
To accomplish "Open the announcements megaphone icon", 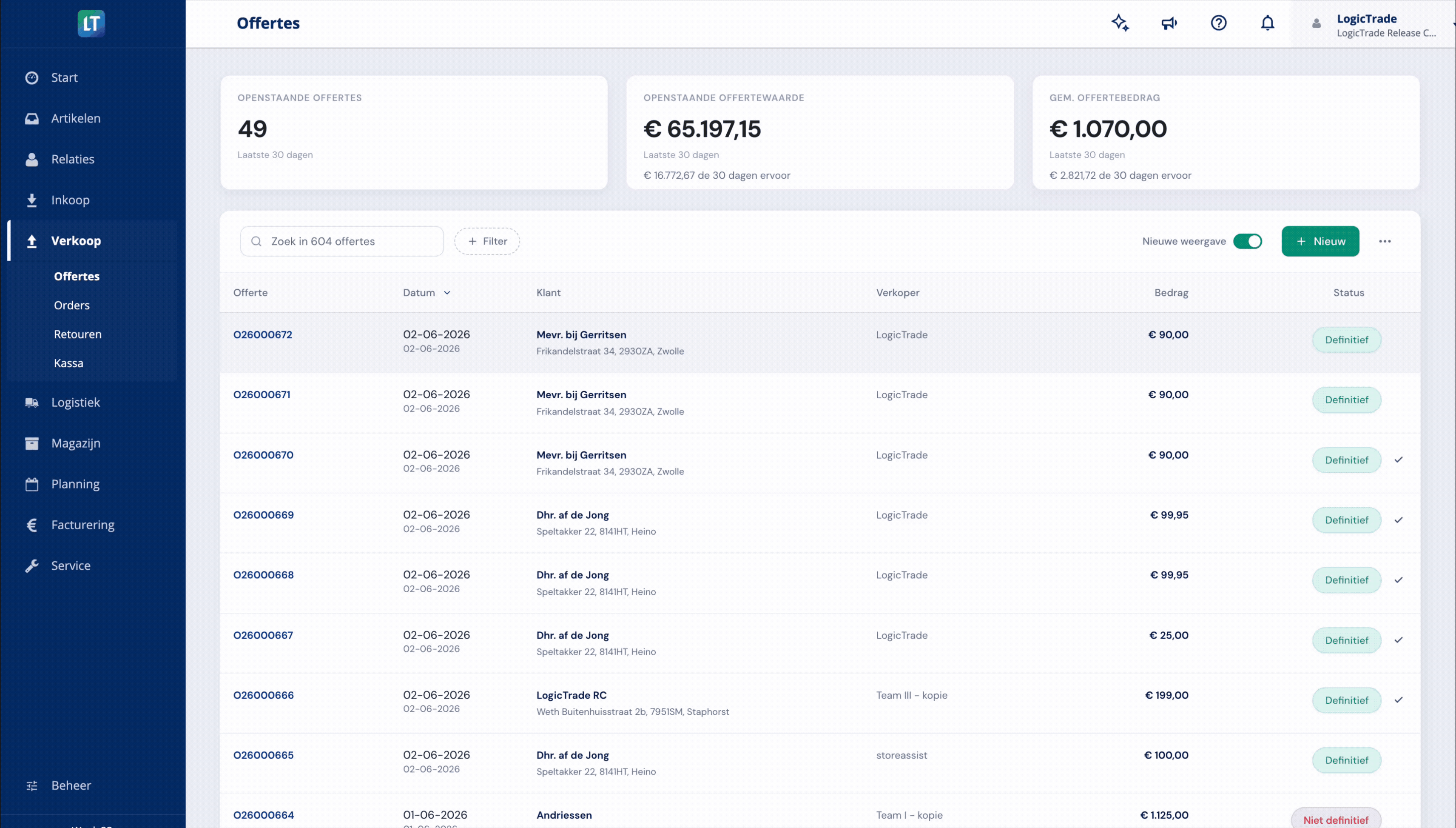I will [1169, 23].
